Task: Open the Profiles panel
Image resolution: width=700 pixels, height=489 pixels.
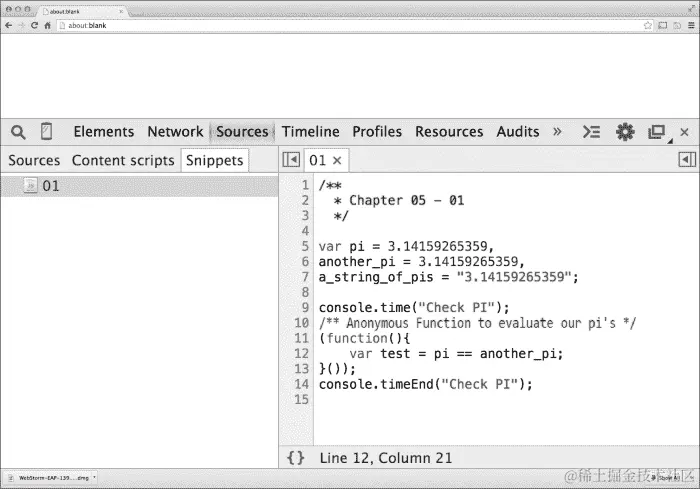Action: tap(377, 132)
